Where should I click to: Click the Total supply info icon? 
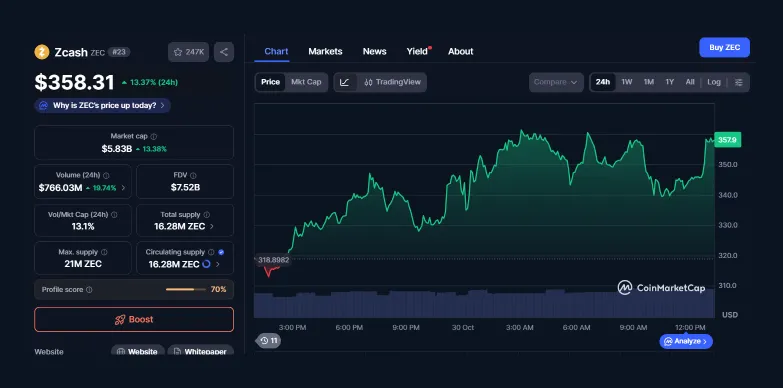[x=207, y=215]
